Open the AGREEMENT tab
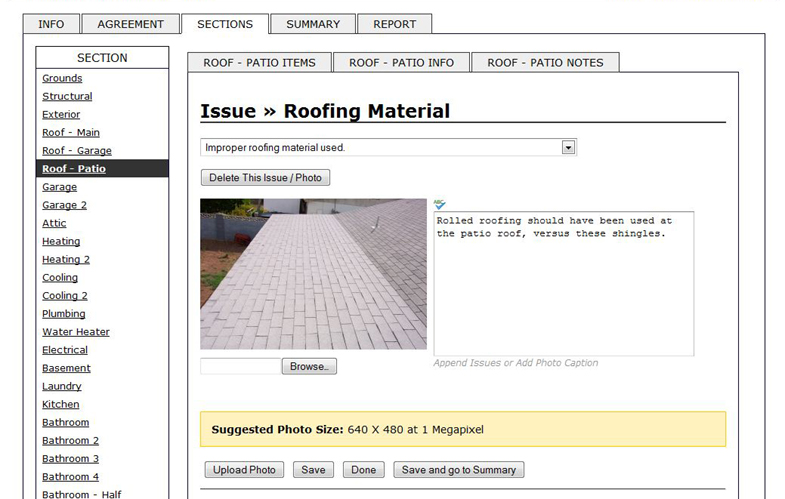 pyautogui.click(x=130, y=24)
